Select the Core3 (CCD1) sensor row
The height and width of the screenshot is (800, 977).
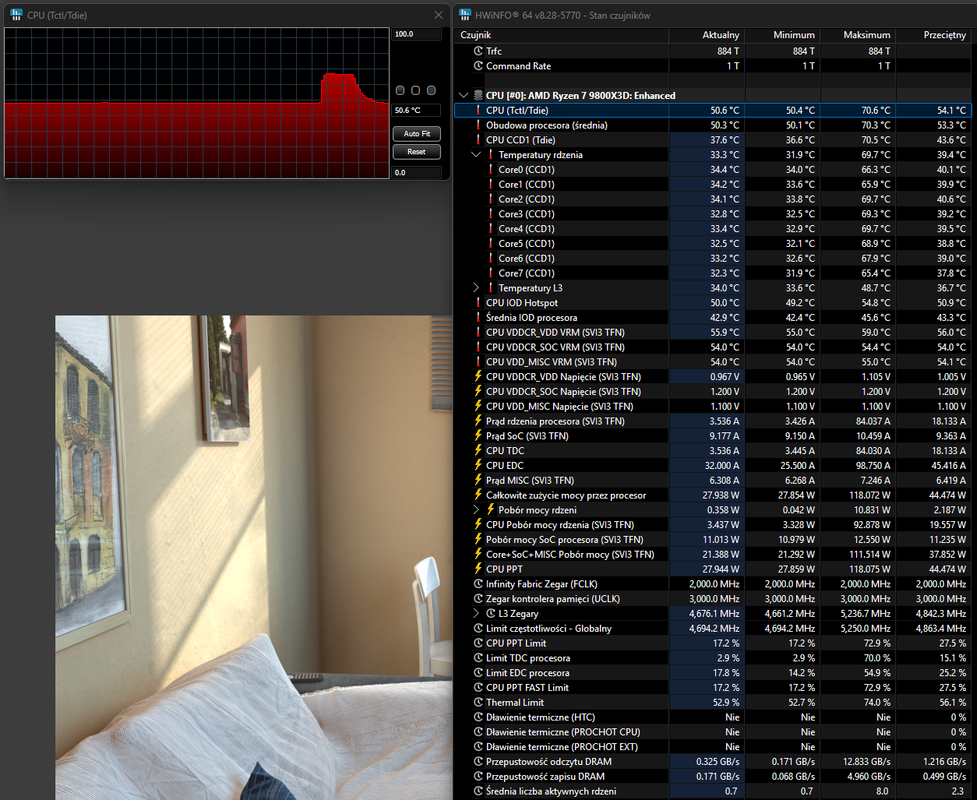pos(713,214)
